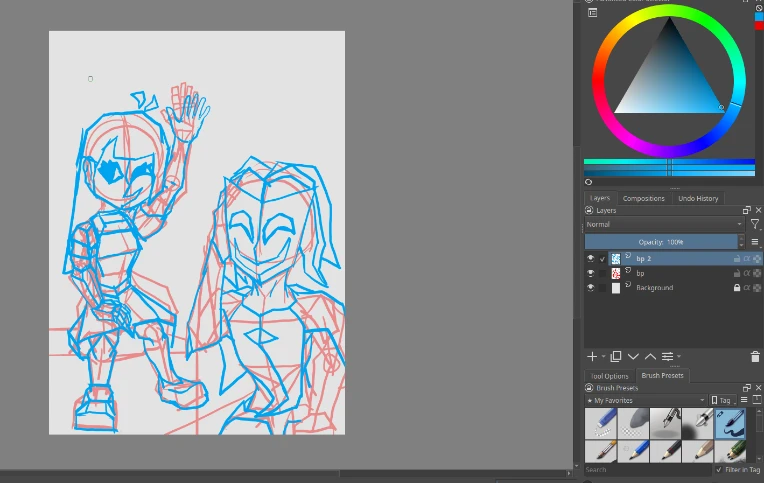Screen dimensions: 764x483
Task: Duplicate the current layer
Action: pyautogui.click(x=616, y=357)
